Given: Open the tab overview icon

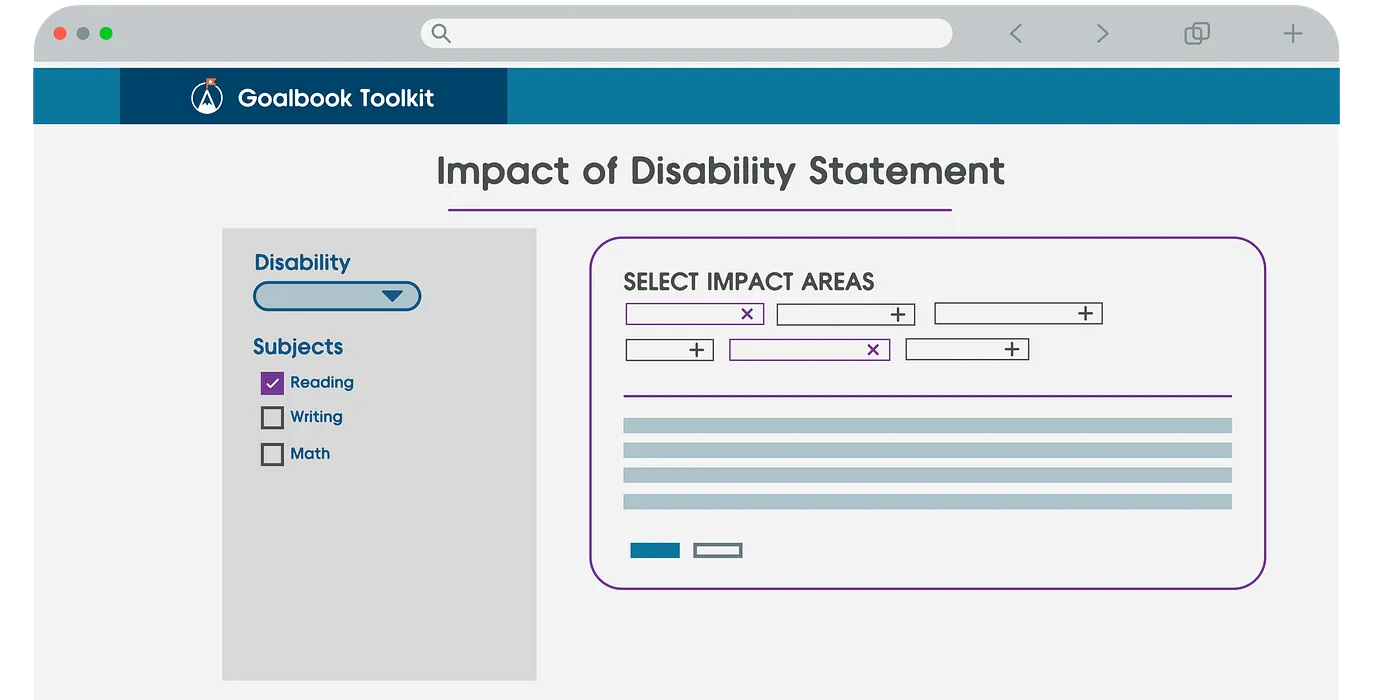Looking at the screenshot, I should [x=1196, y=33].
